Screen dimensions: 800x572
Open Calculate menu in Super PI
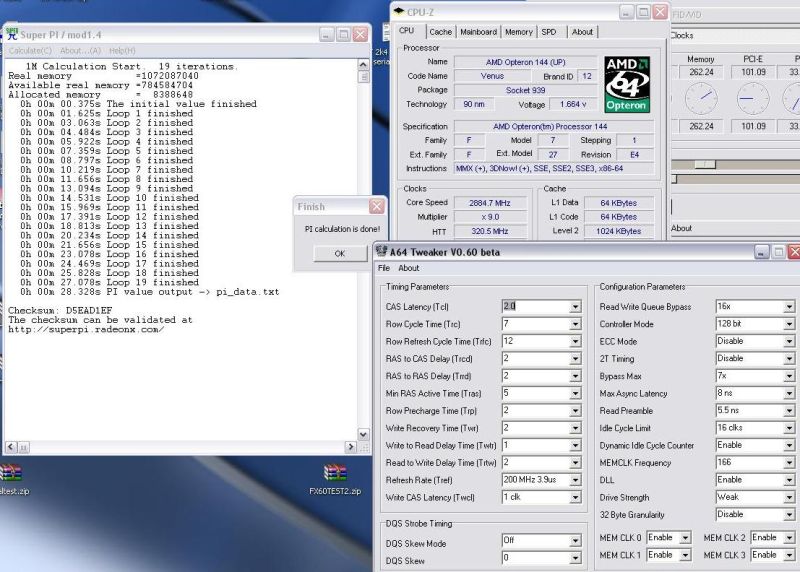[30, 51]
